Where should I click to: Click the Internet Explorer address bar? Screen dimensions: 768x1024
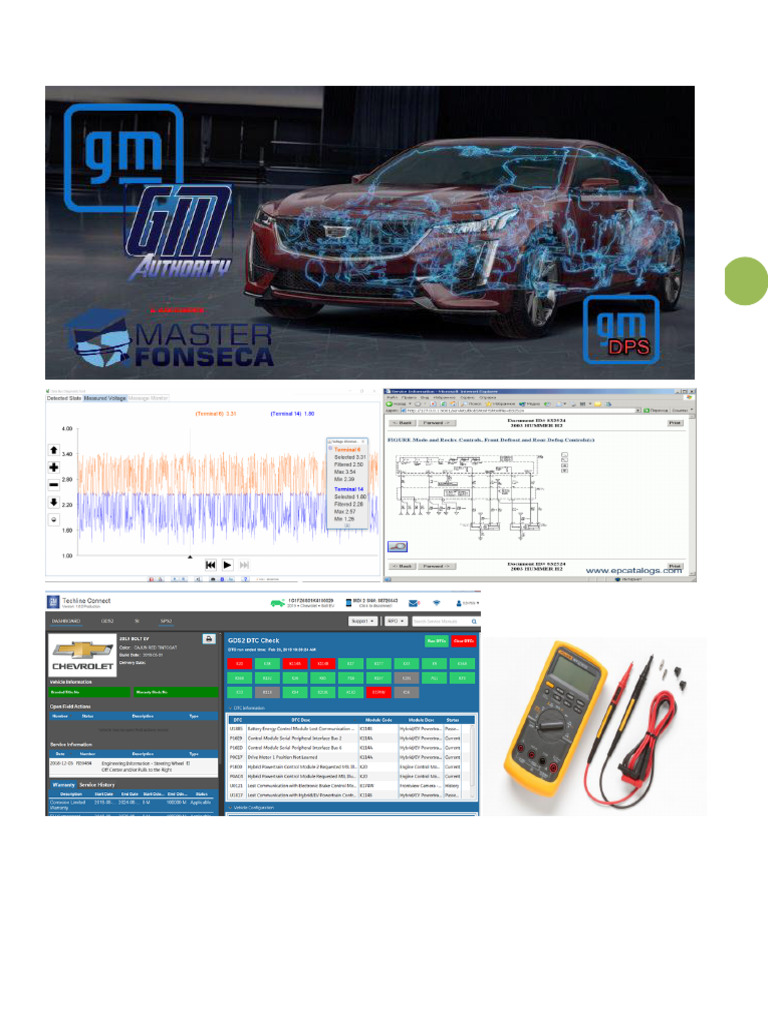click(x=520, y=411)
